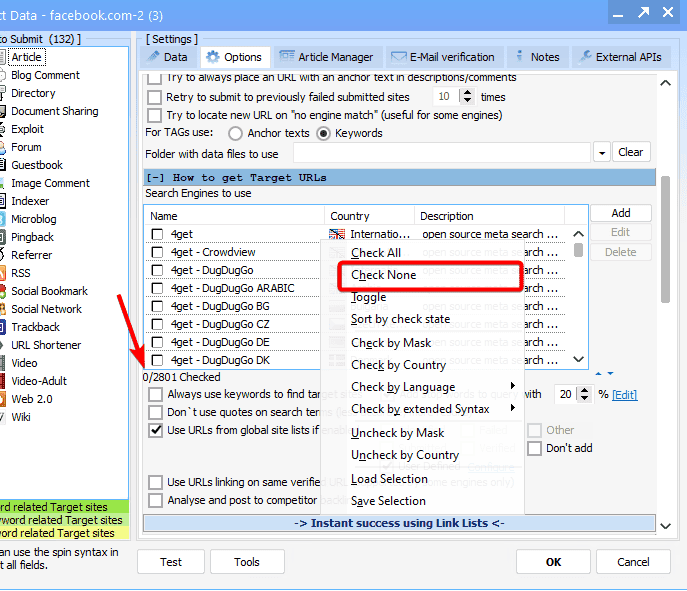Click the Video-Adult icon in sidebar
687x591 pixels.
tap(2, 381)
